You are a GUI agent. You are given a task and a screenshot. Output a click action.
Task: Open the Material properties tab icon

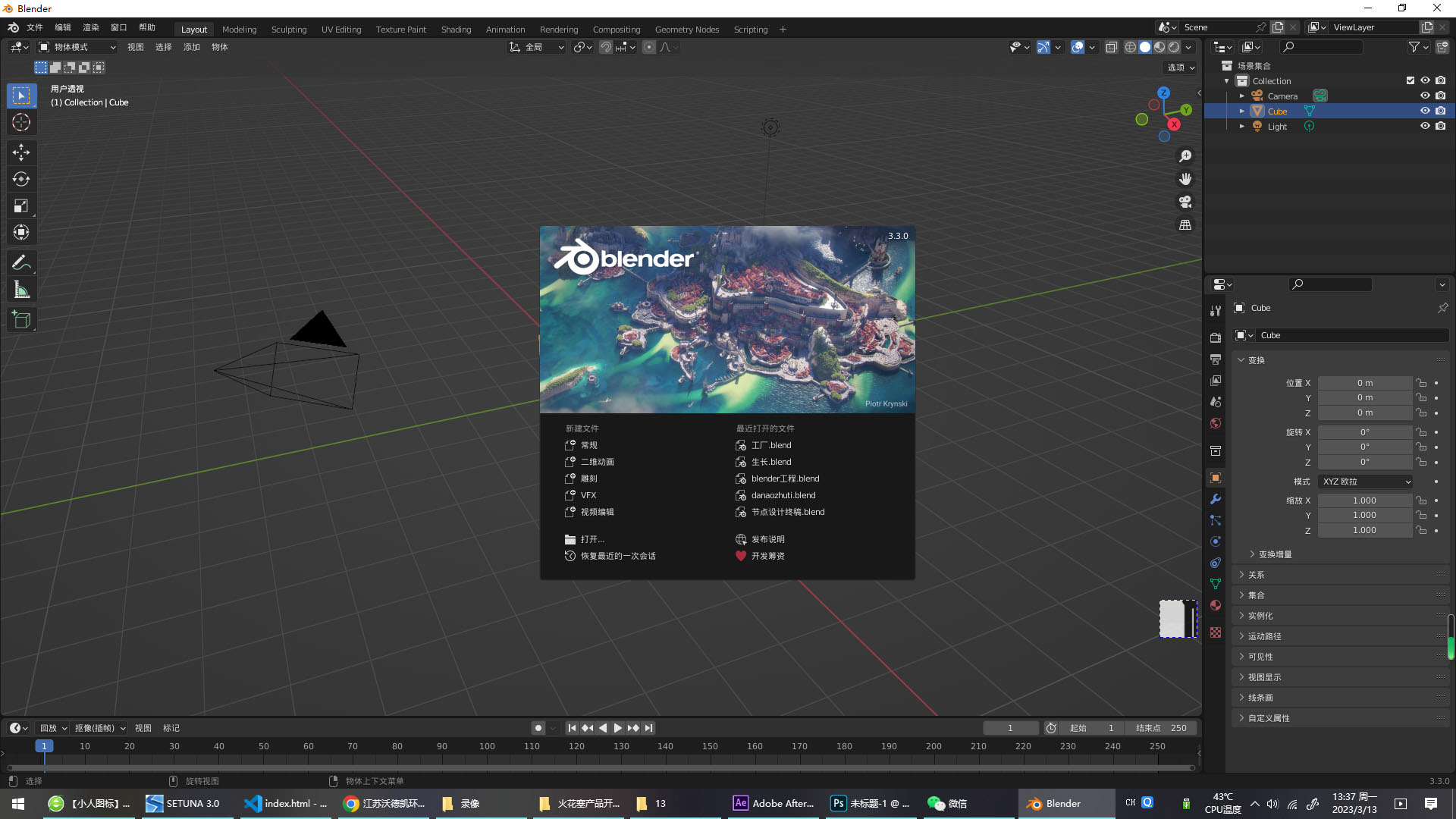1216,605
